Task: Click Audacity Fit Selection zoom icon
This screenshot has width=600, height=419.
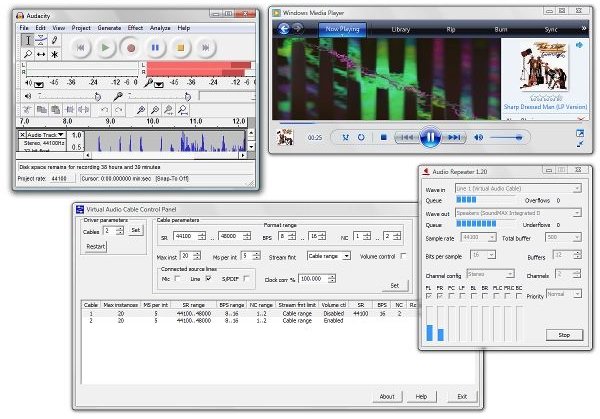Action: point(169,110)
